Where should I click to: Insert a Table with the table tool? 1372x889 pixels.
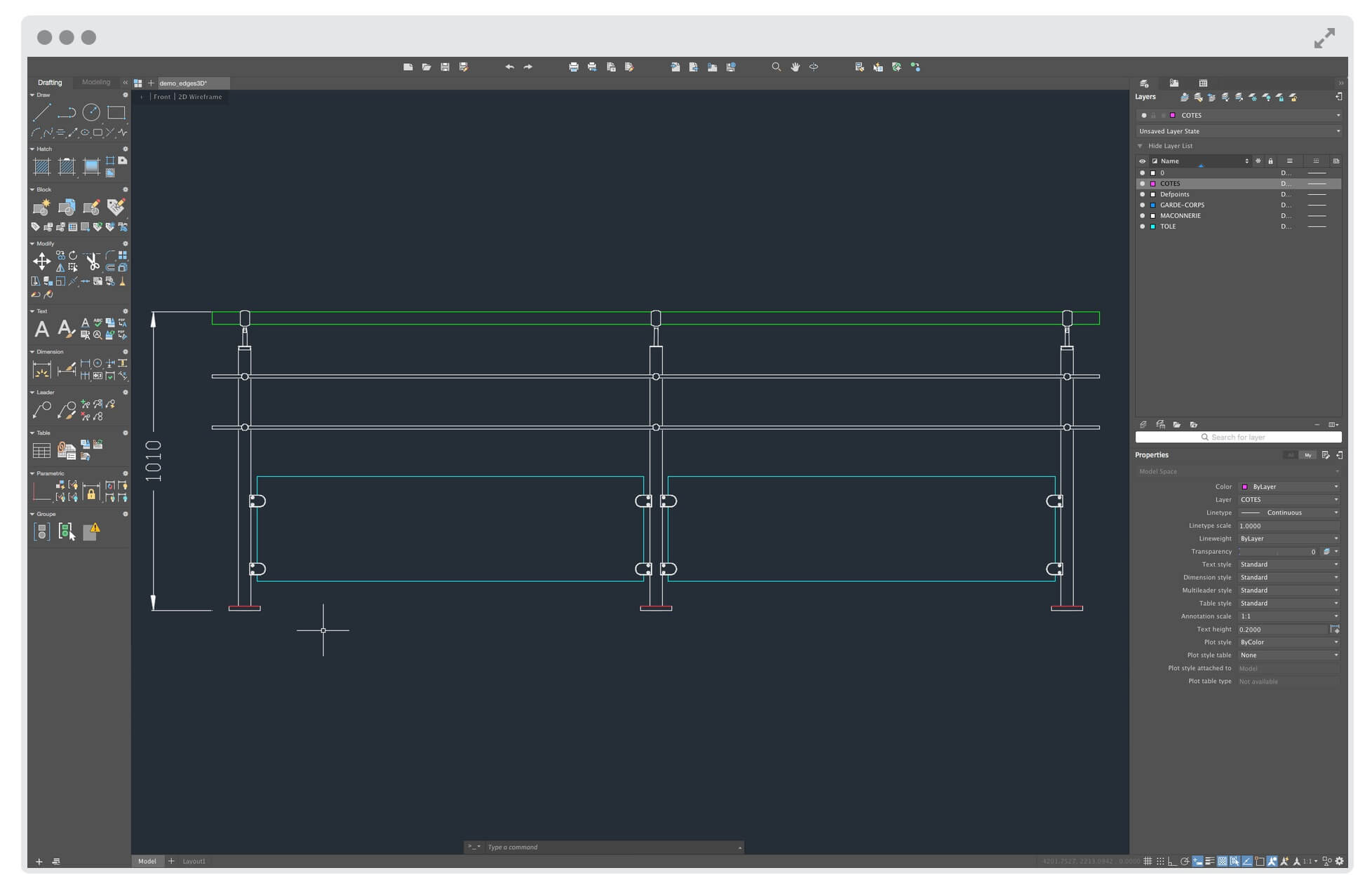(42, 451)
